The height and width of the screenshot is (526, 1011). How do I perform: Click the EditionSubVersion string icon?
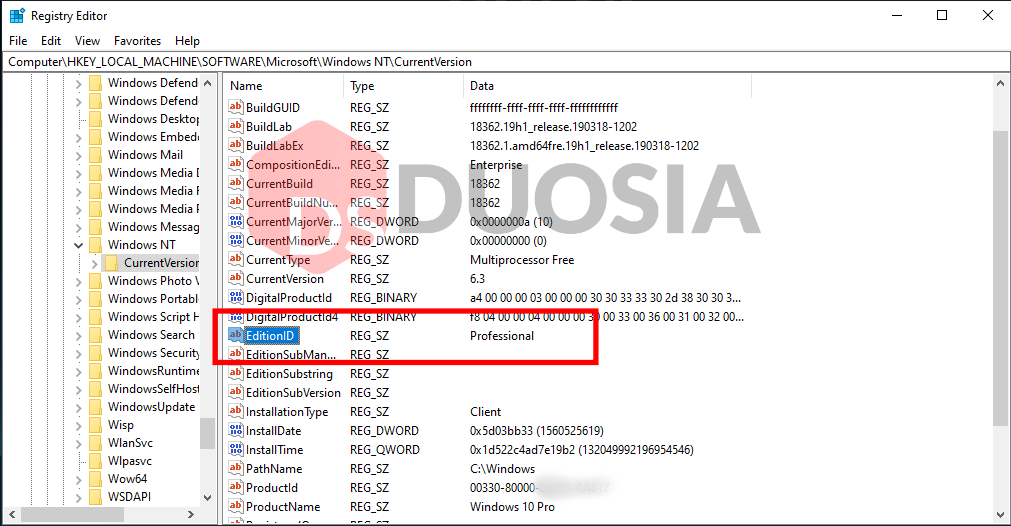[x=235, y=393]
